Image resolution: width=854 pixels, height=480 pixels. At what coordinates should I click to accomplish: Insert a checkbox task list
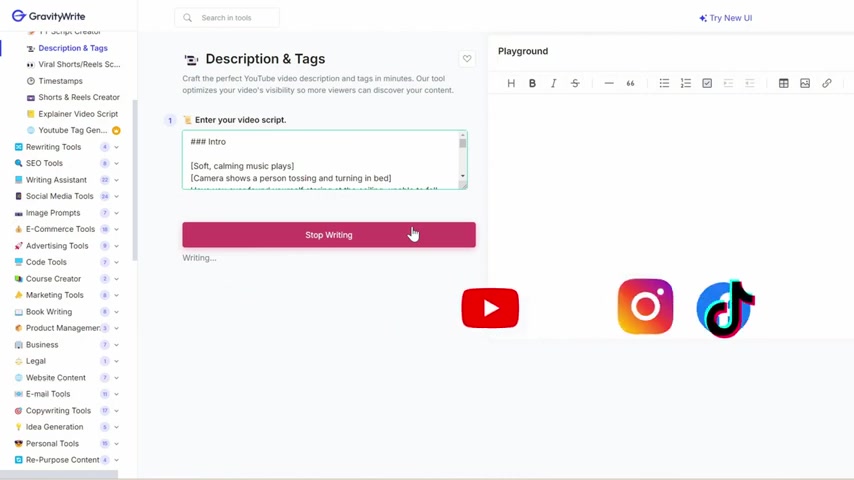707,83
